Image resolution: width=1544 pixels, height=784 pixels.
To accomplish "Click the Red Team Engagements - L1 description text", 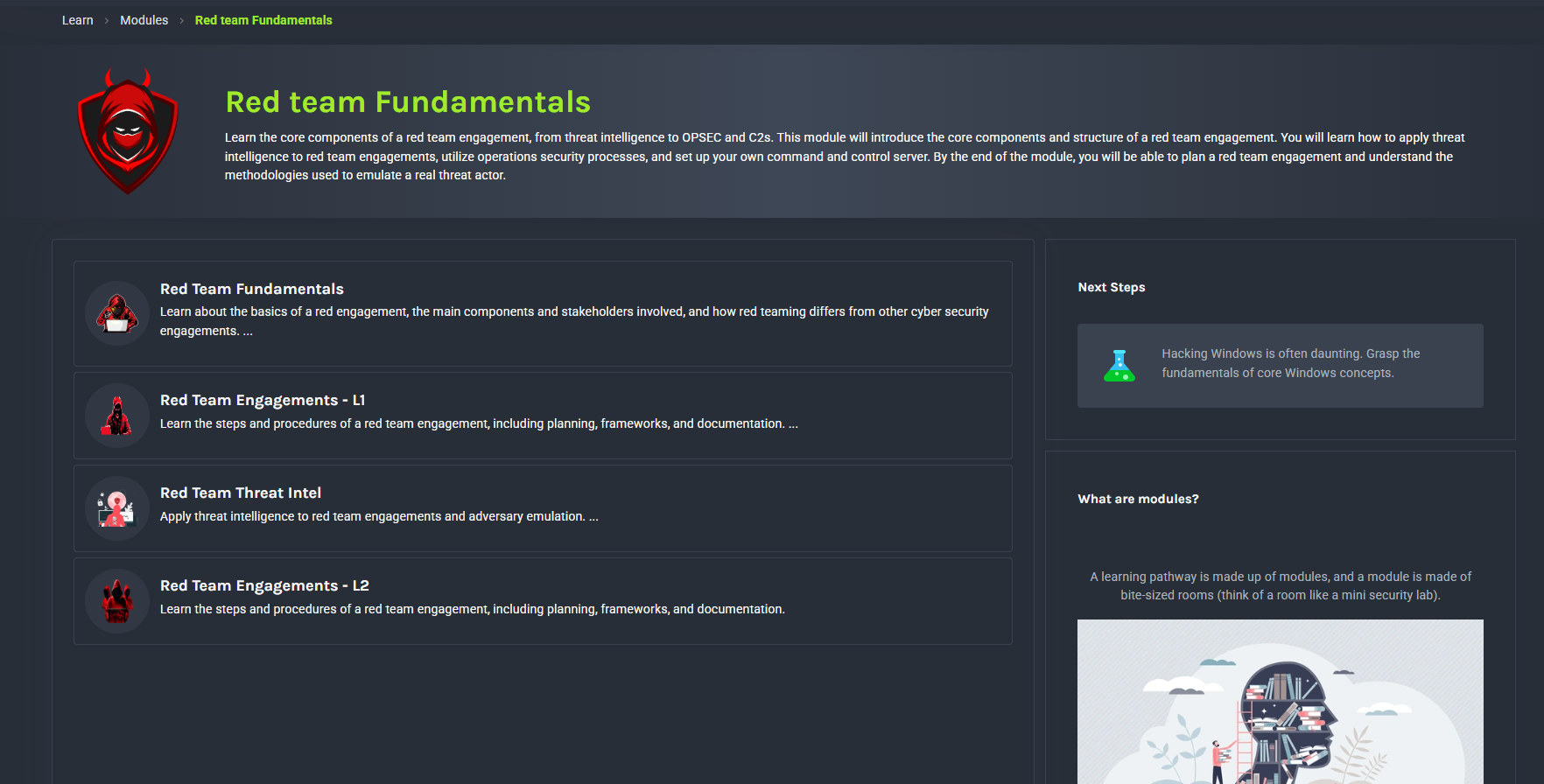I will pos(479,423).
